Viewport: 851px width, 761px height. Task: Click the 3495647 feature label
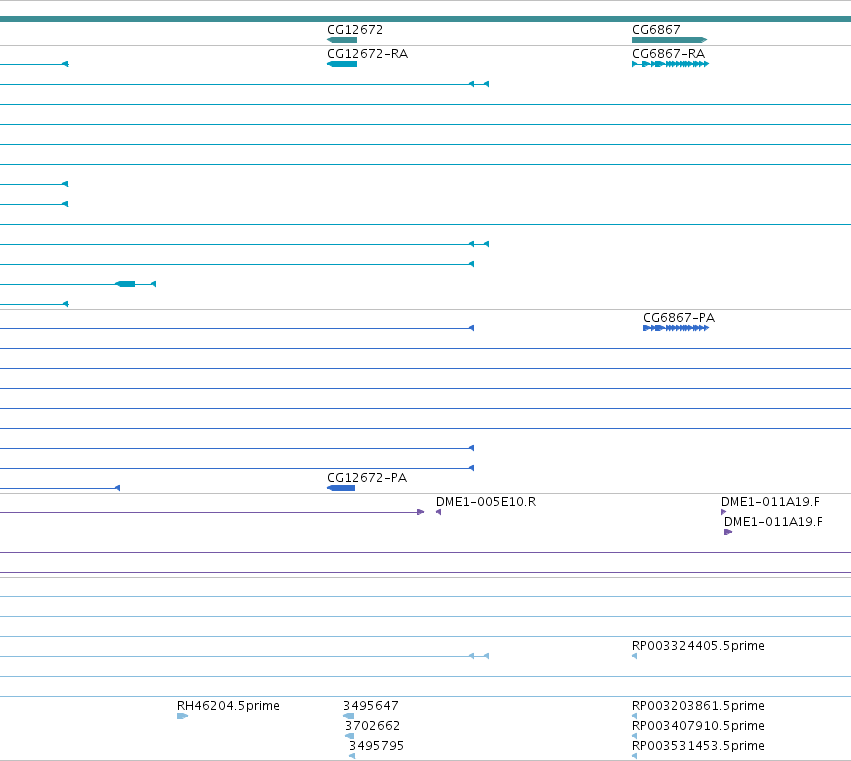371,706
